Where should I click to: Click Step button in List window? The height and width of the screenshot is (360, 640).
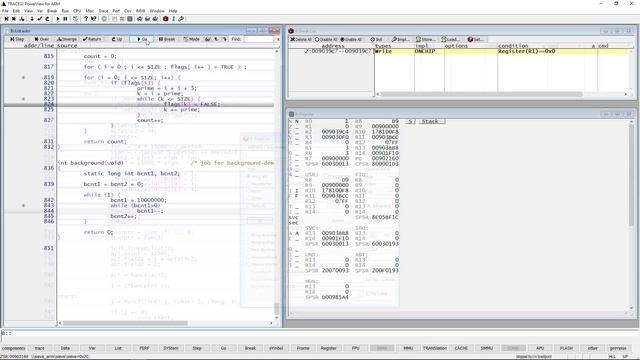coord(17,39)
